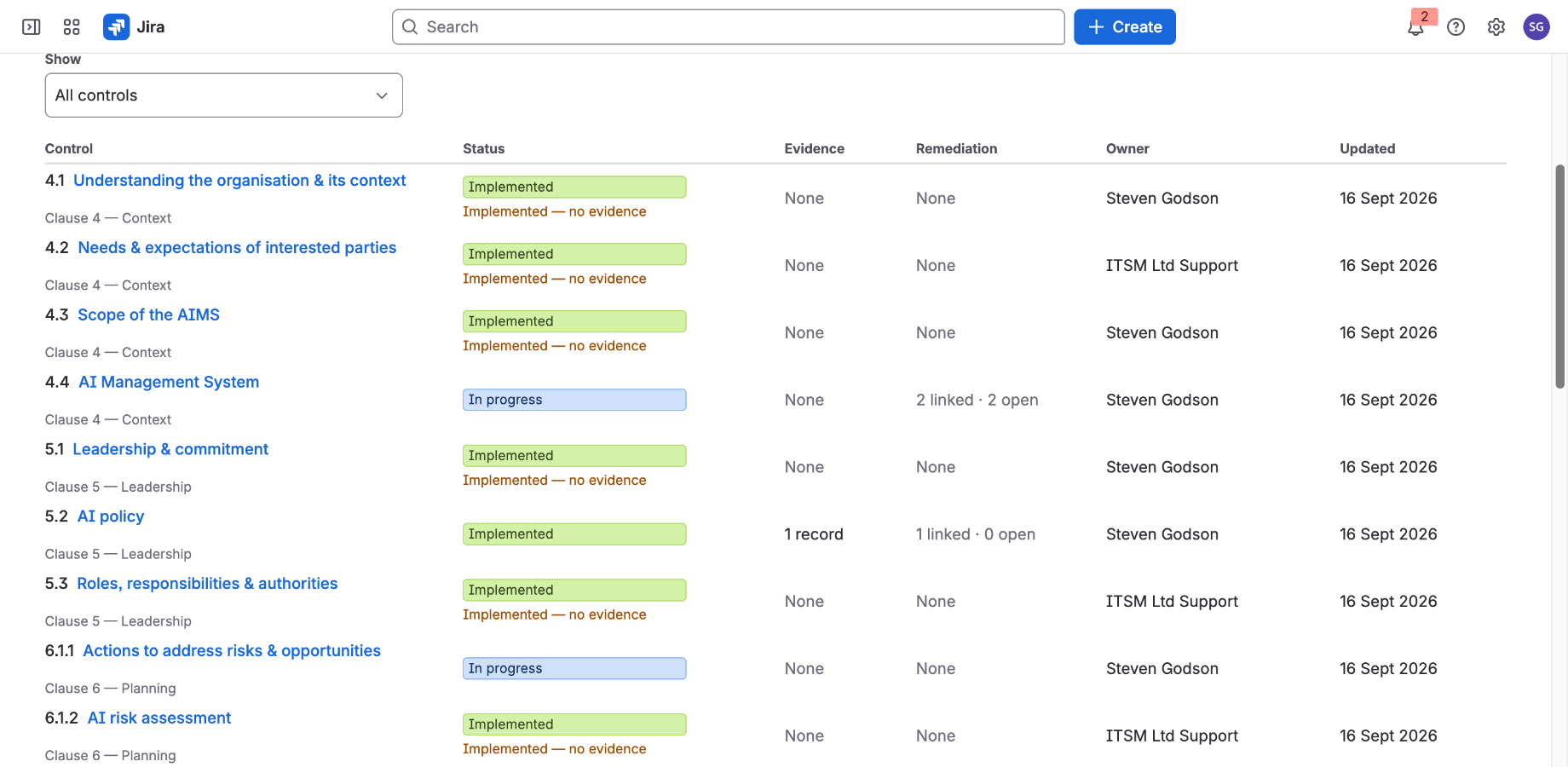
Task: Open AI policy control
Action: point(111,516)
